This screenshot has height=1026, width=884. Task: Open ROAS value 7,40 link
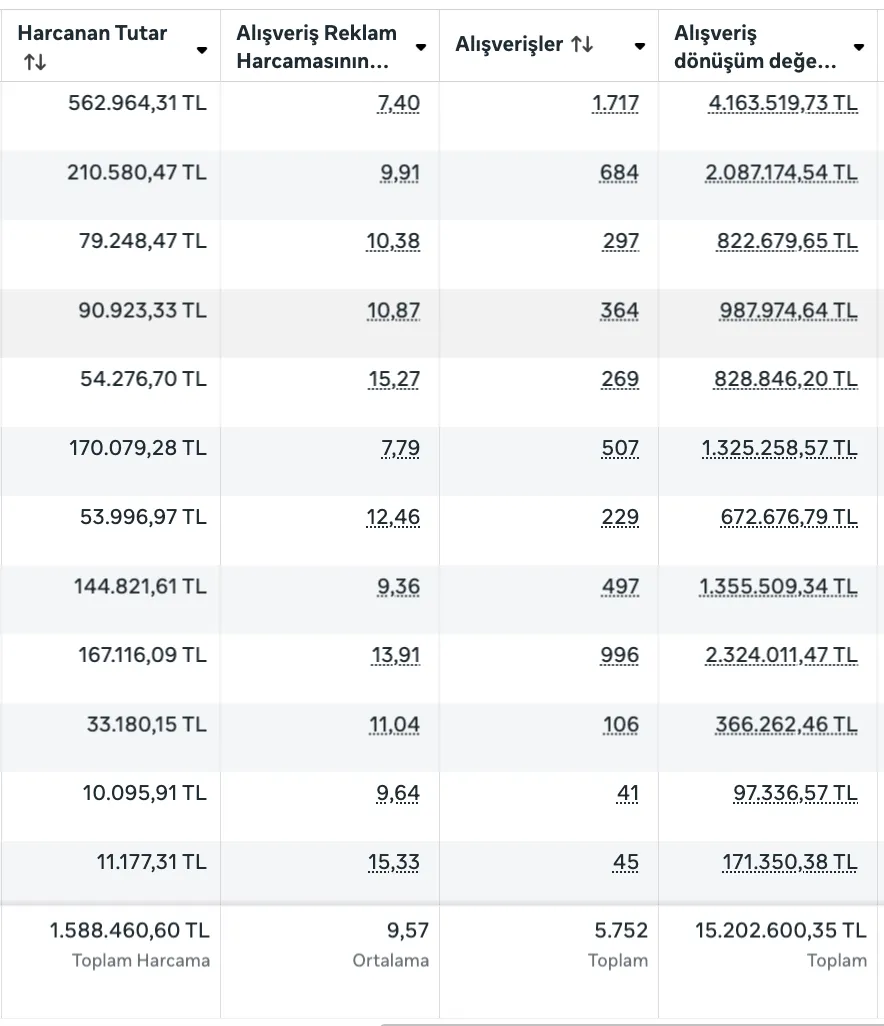tap(398, 103)
